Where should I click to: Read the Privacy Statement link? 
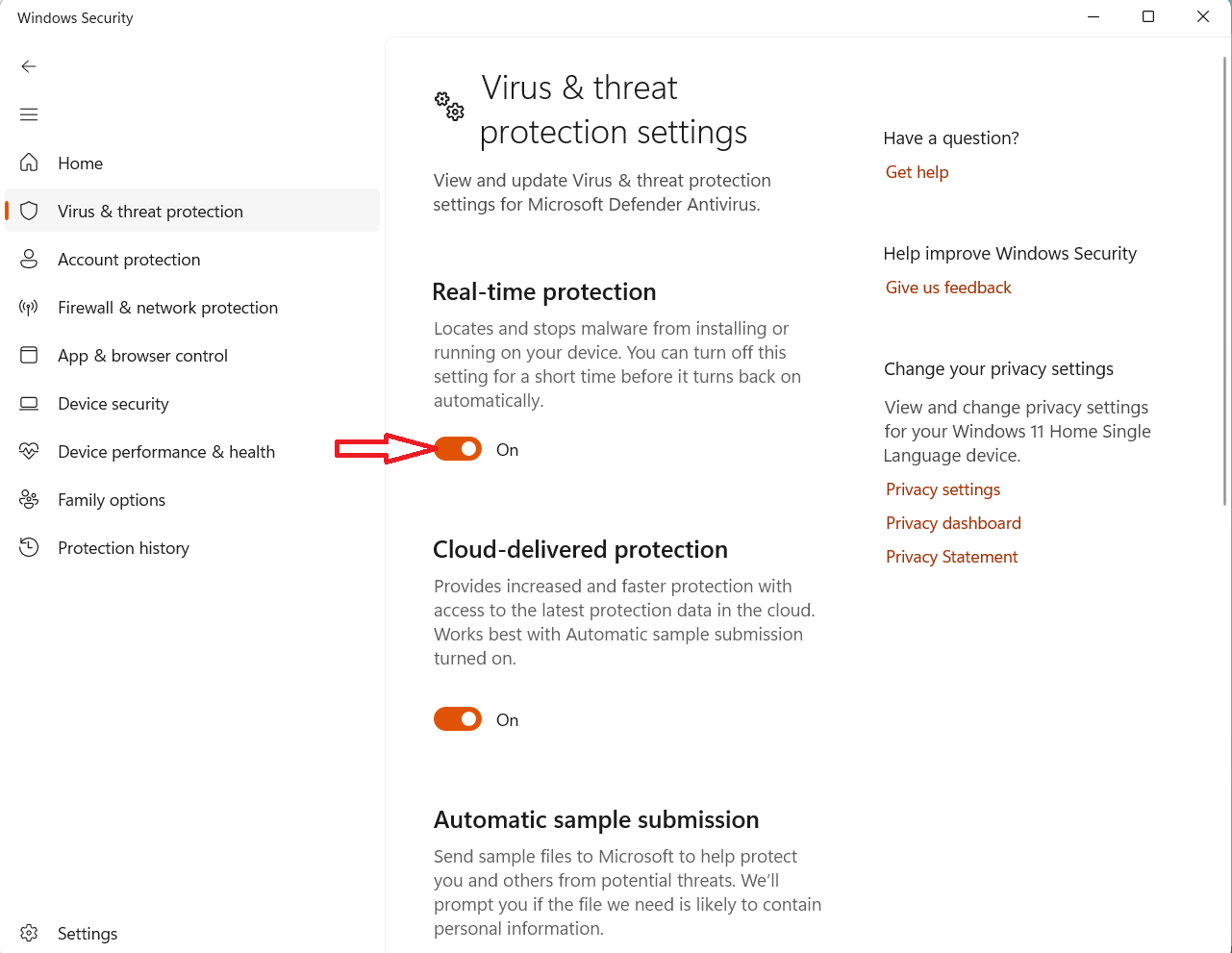[951, 557]
